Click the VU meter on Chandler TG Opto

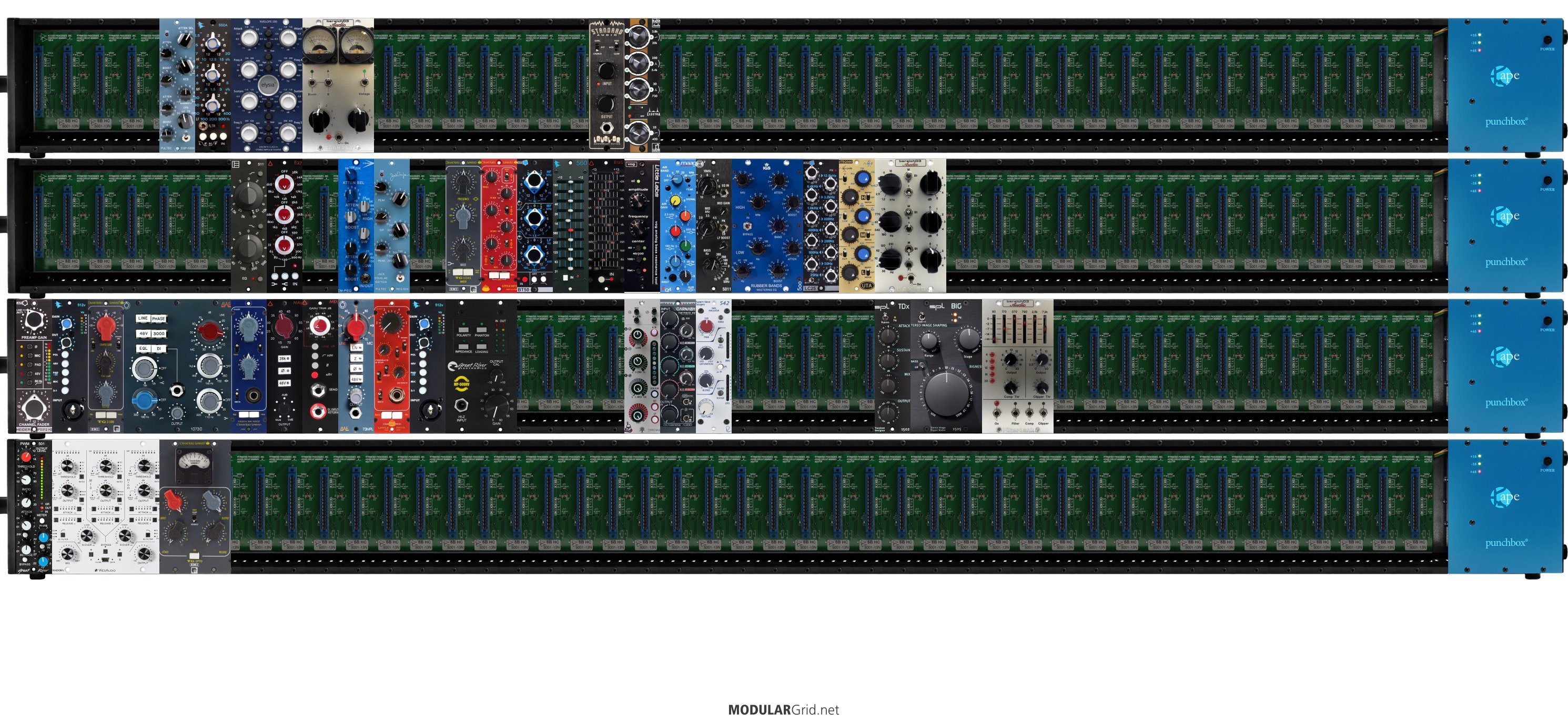point(195,465)
